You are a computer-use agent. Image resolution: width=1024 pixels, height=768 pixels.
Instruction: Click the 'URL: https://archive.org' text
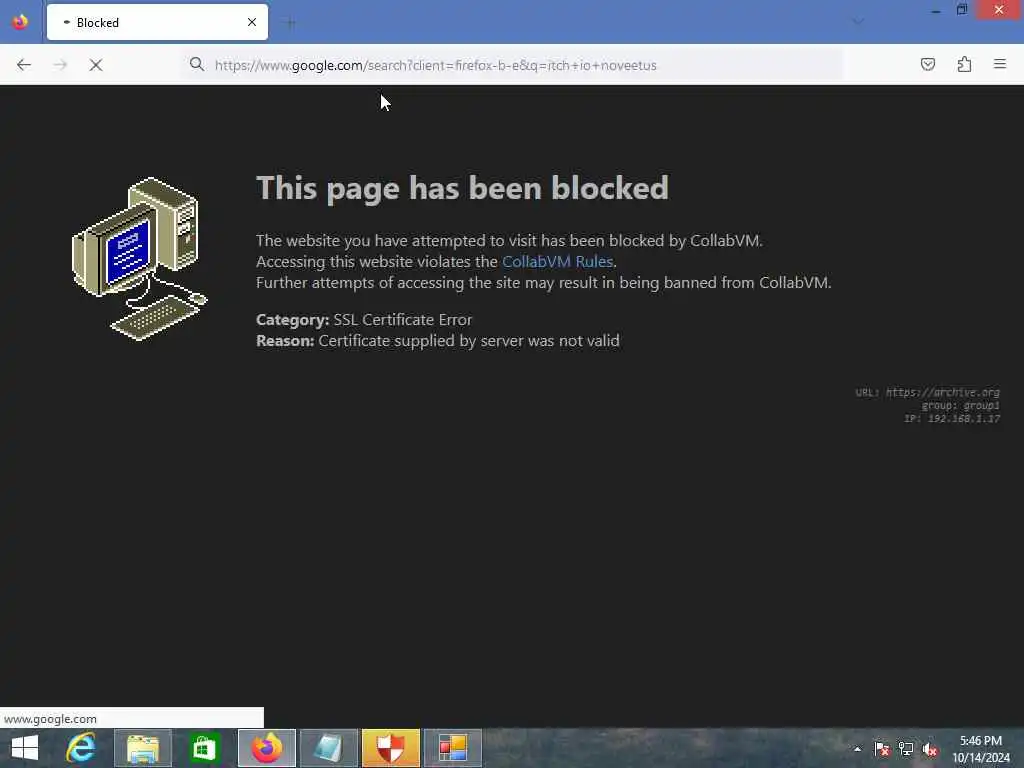[x=927, y=392]
